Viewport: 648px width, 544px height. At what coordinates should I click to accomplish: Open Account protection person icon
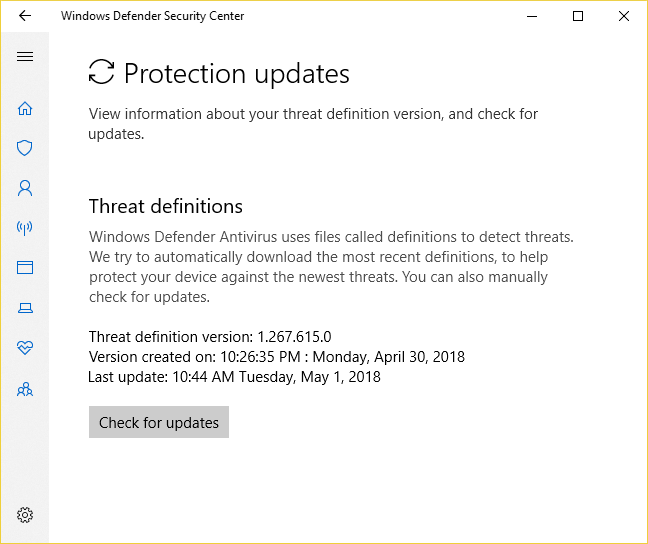(x=25, y=188)
